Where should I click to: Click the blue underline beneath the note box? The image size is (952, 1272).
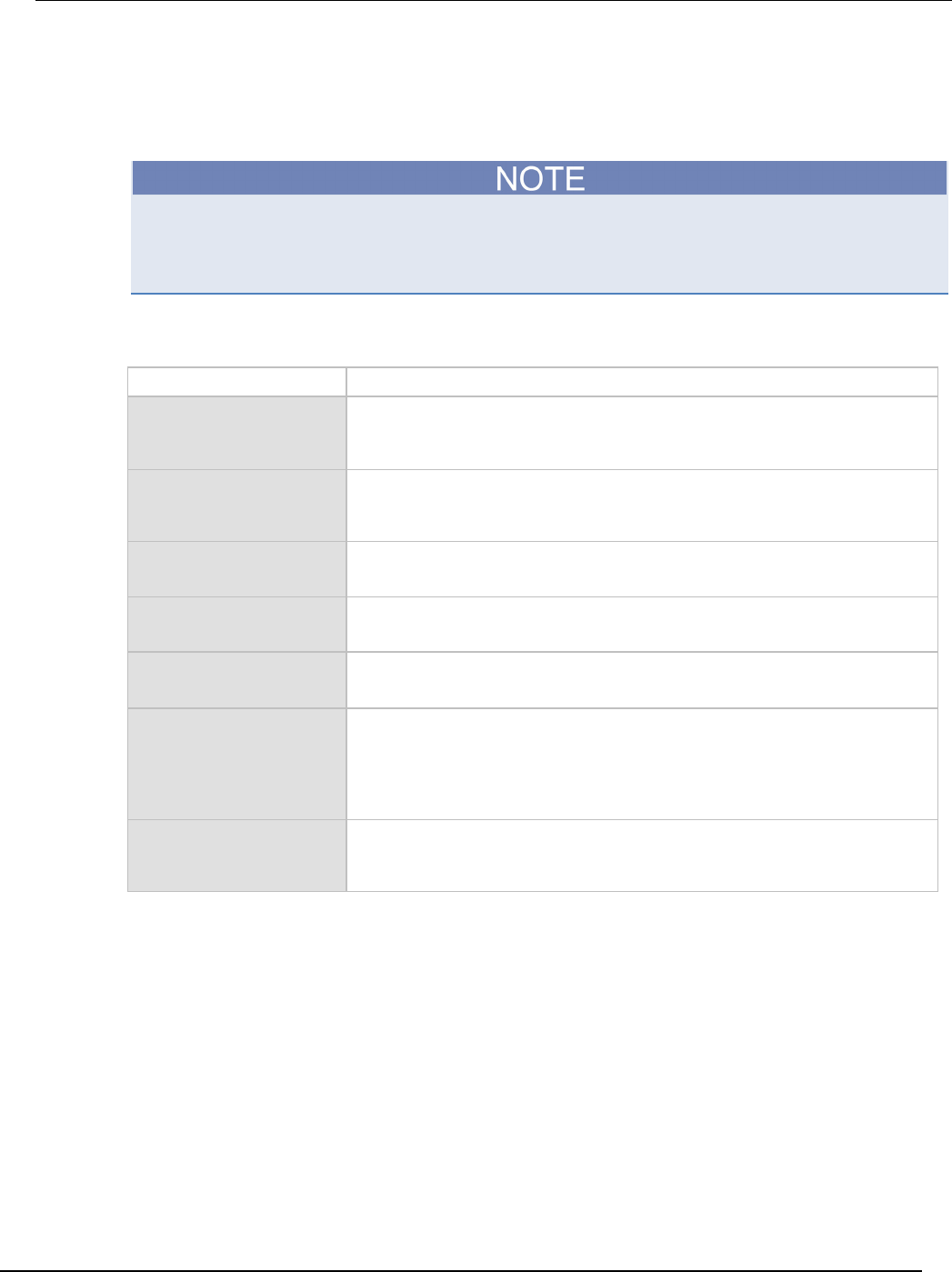(540, 294)
